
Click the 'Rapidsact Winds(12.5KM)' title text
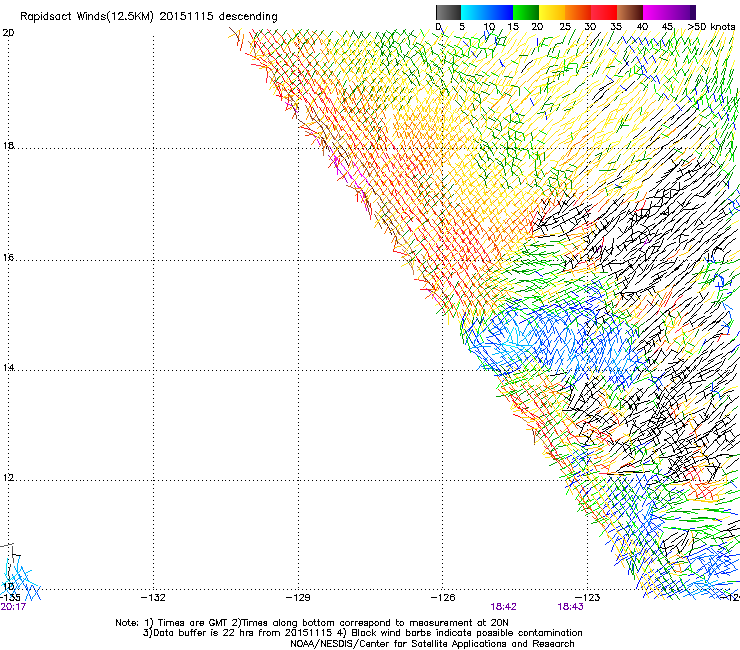87,17
